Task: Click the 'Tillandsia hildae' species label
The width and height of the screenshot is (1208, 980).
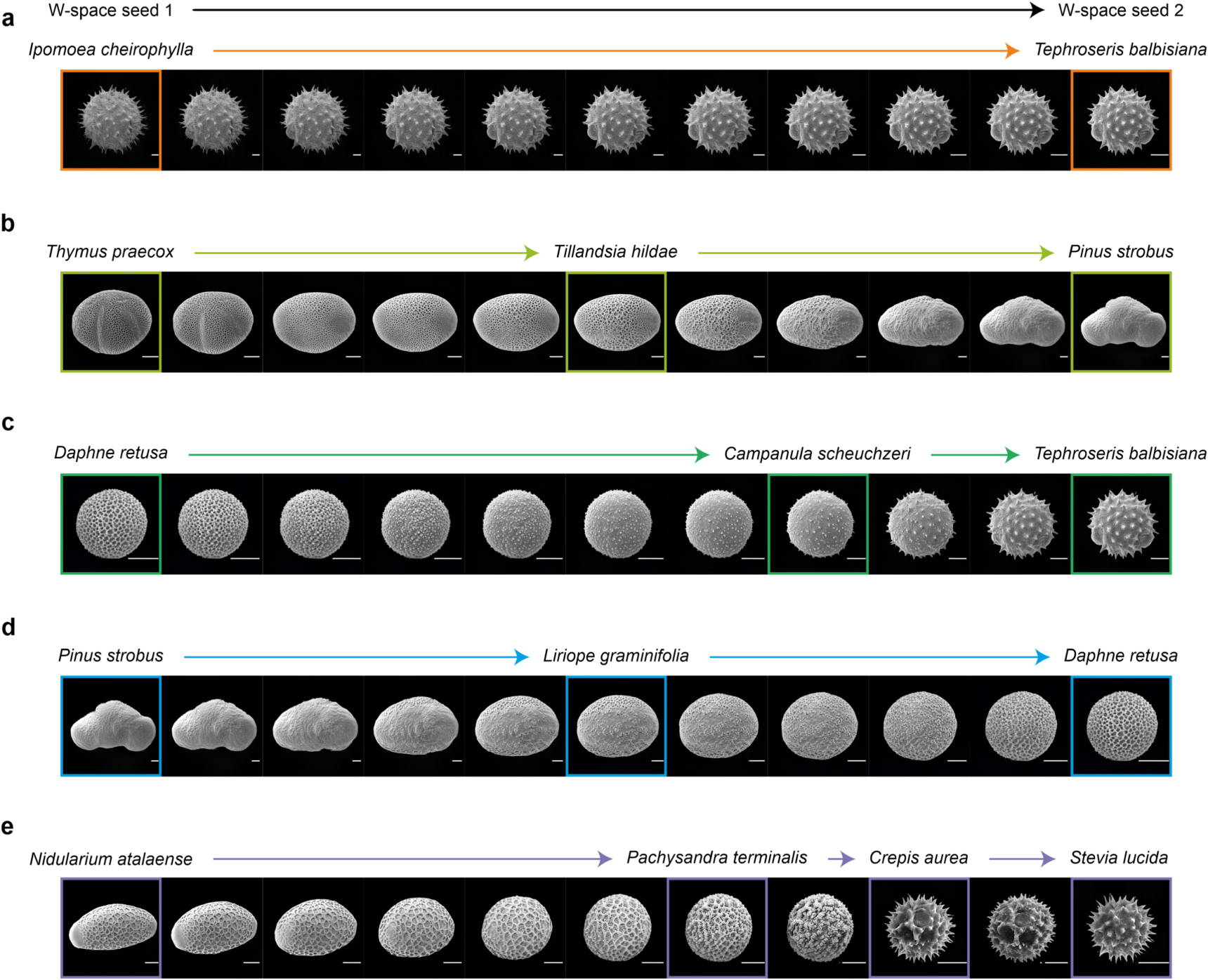Action: tap(615, 251)
